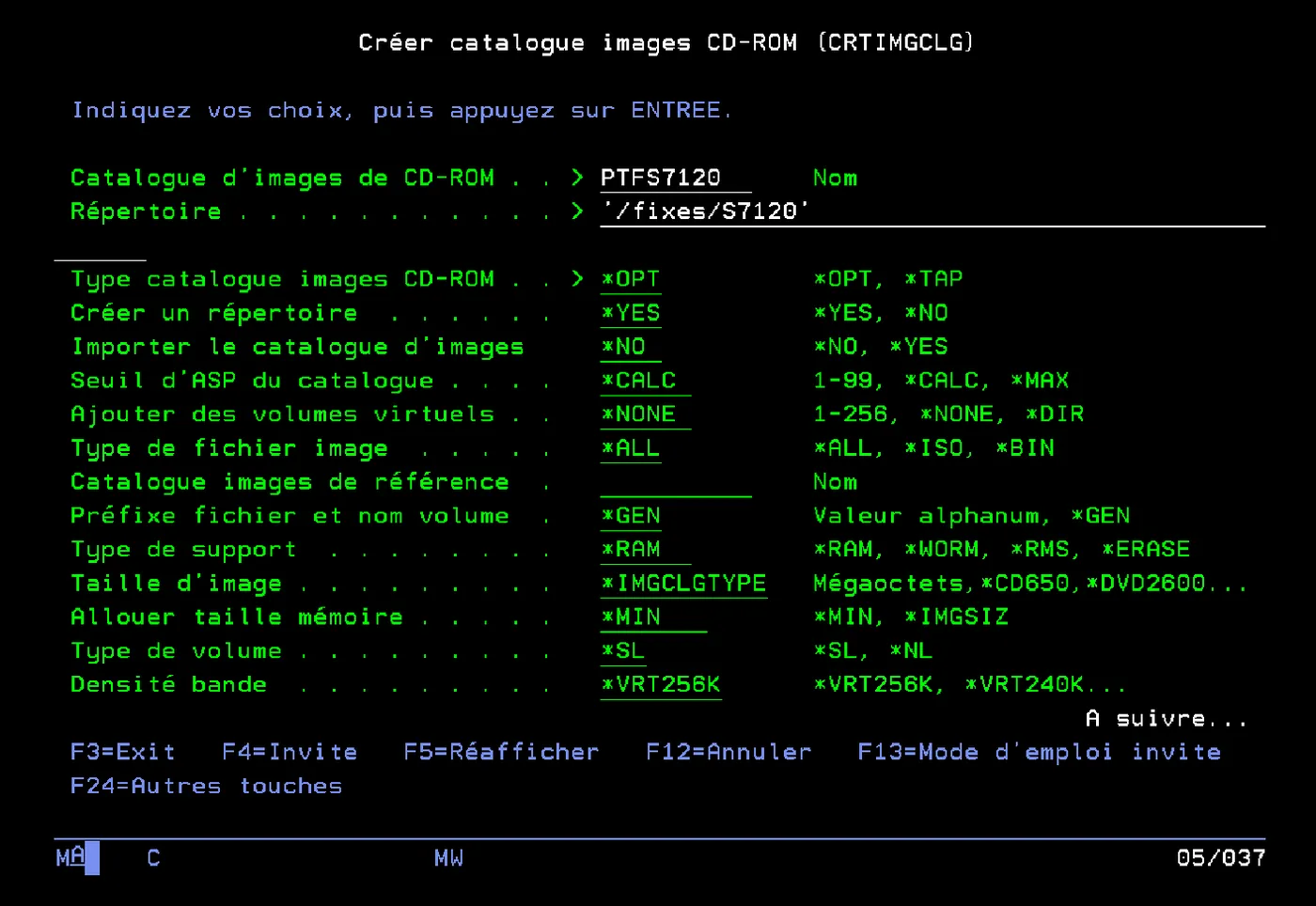This screenshot has width=1316, height=906.
Task: Click the Catalogue d'images de CD-ROM field PTFS7120
Action: (676, 178)
